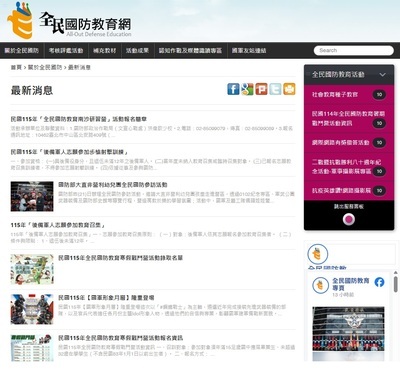The height and width of the screenshot is (386, 400).
Task: Open news 國防部大直非營利幼兒園全民國防參訪活動
Action: coord(113,185)
